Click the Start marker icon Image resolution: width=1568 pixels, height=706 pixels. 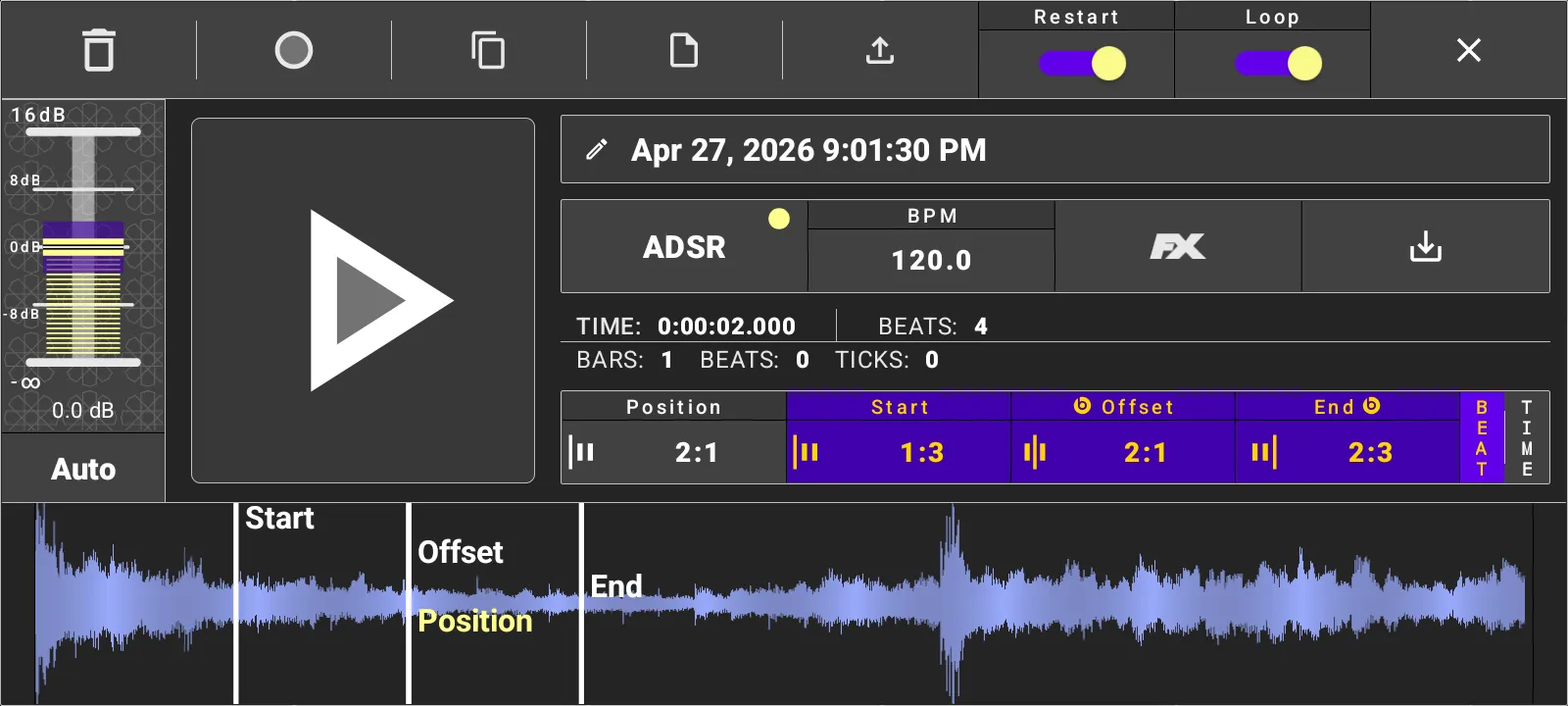[806, 452]
